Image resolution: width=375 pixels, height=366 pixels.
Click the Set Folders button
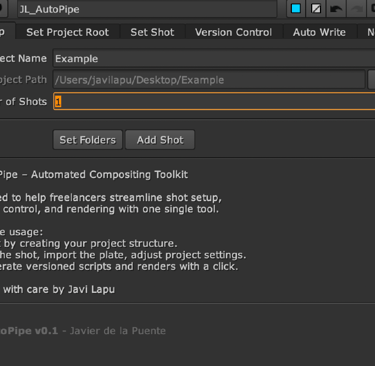(88, 140)
